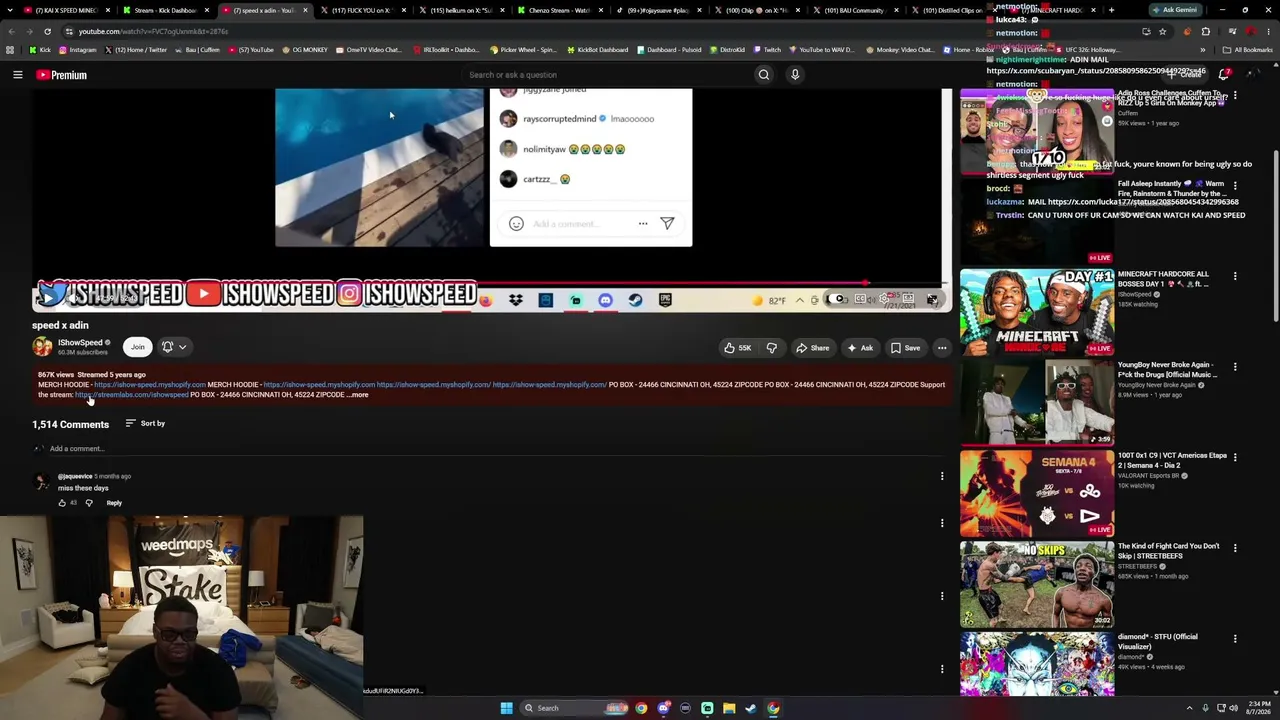Open File Explorer from the taskbar
Viewport: 1280px width, 720px height.
point(729,708)
